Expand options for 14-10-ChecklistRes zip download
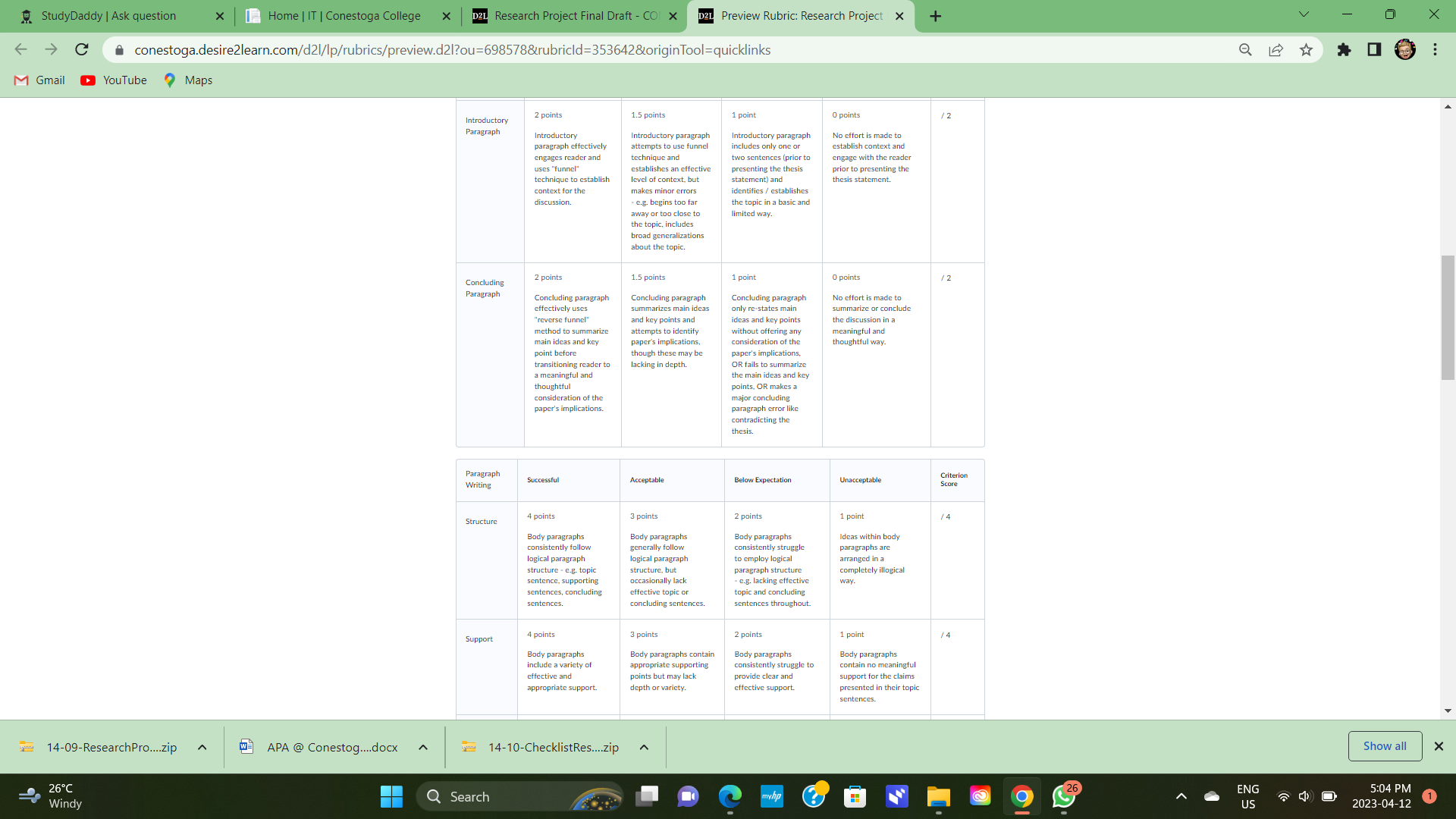1456x819 pixels. [644, 747]
